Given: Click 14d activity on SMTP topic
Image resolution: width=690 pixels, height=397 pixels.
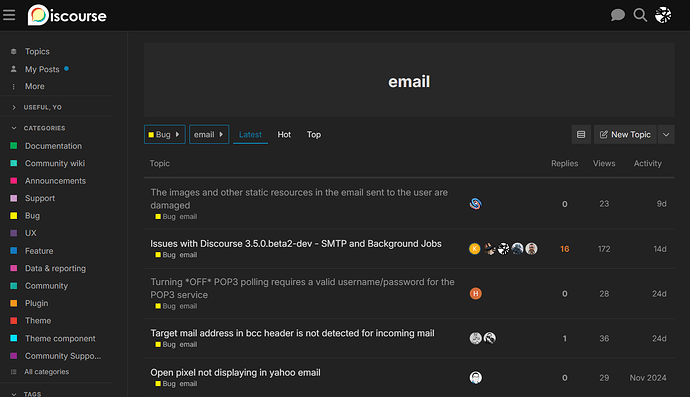Looking at the screenshot, I should 660,249.
